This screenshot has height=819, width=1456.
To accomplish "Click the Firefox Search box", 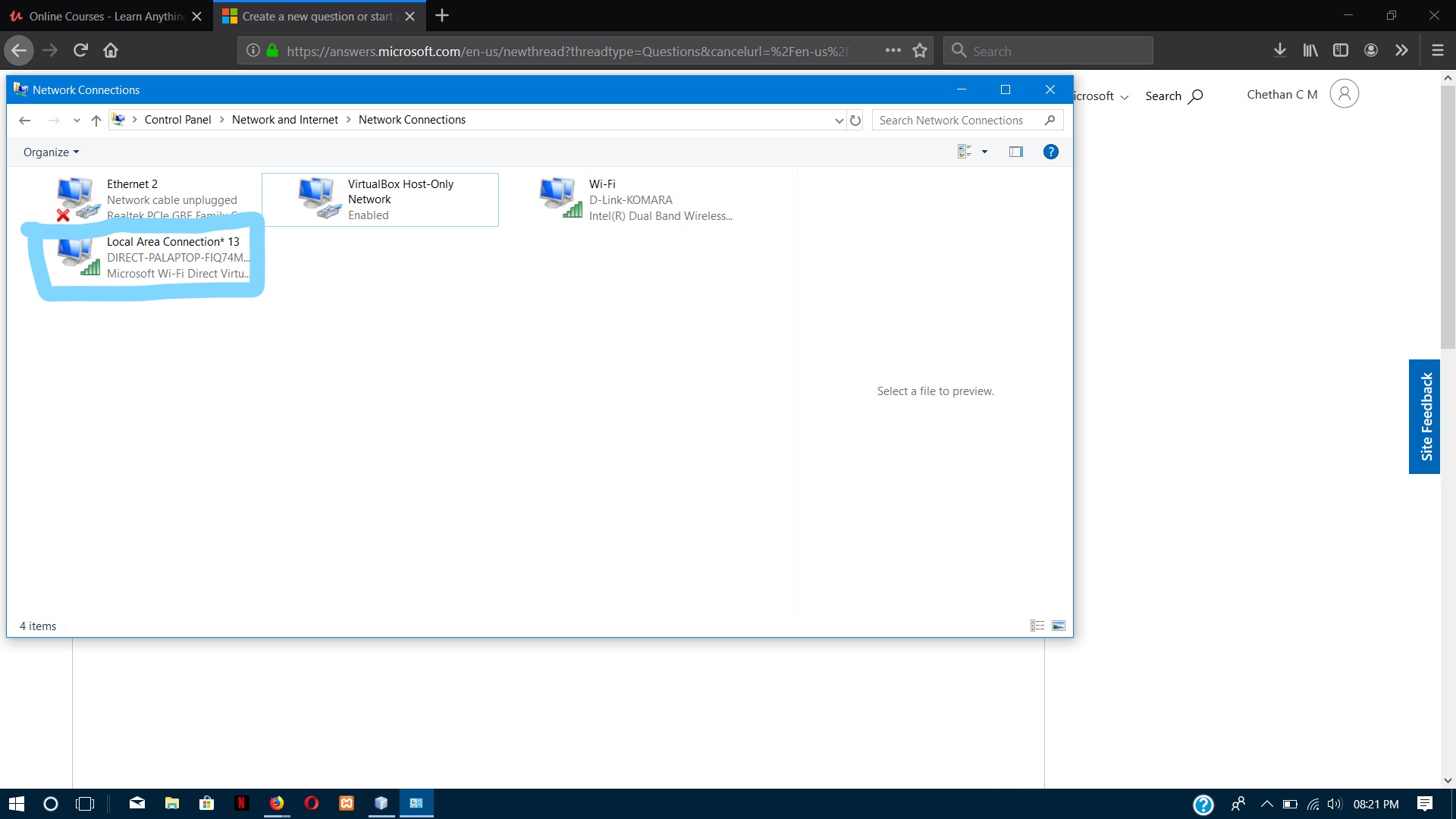I will tap(1048, 51).
